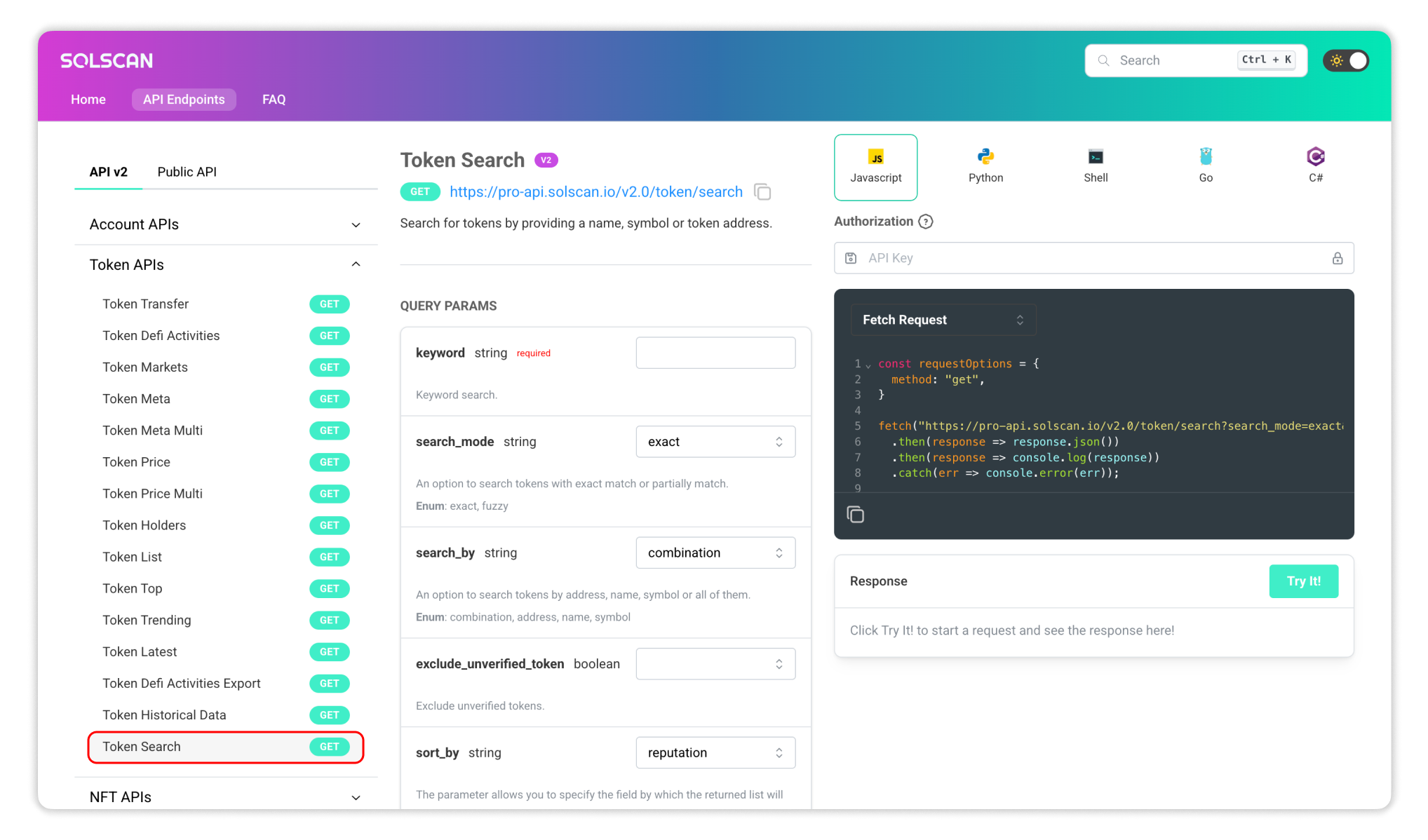Click the keyword input field
Screen dimensions: 1428x840
pyautogui.click(x=715, y=353)
